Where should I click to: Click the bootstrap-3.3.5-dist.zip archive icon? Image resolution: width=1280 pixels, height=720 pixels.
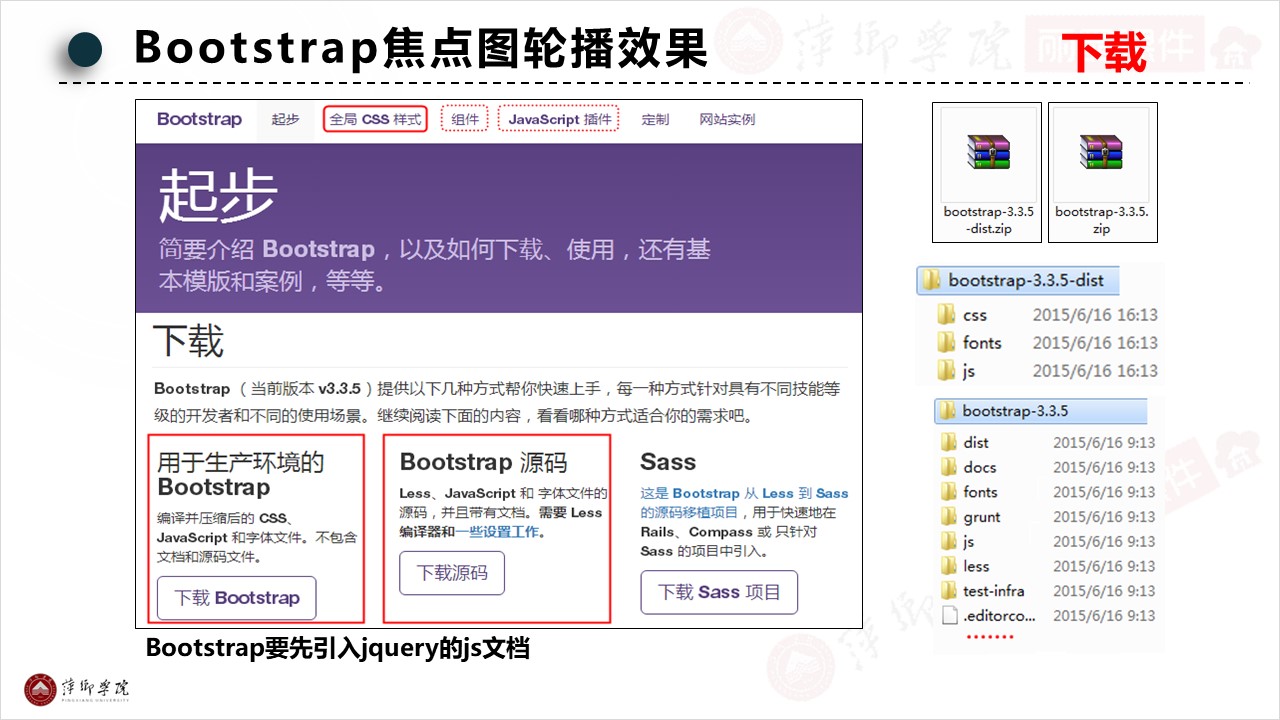(988, 152)
